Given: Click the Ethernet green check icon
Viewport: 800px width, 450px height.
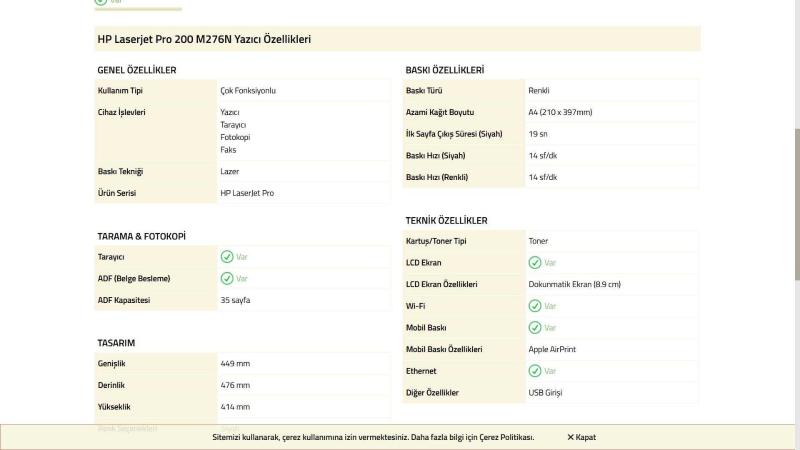Looking at the screenshot, I should point(535,371).
